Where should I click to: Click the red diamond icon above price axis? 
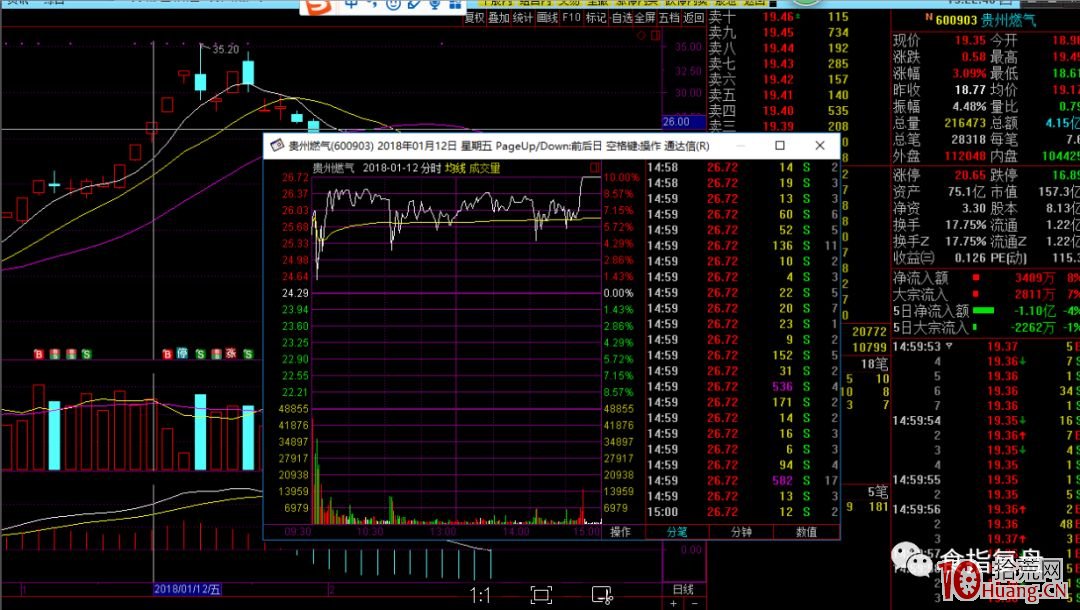[x=641, y=35]
